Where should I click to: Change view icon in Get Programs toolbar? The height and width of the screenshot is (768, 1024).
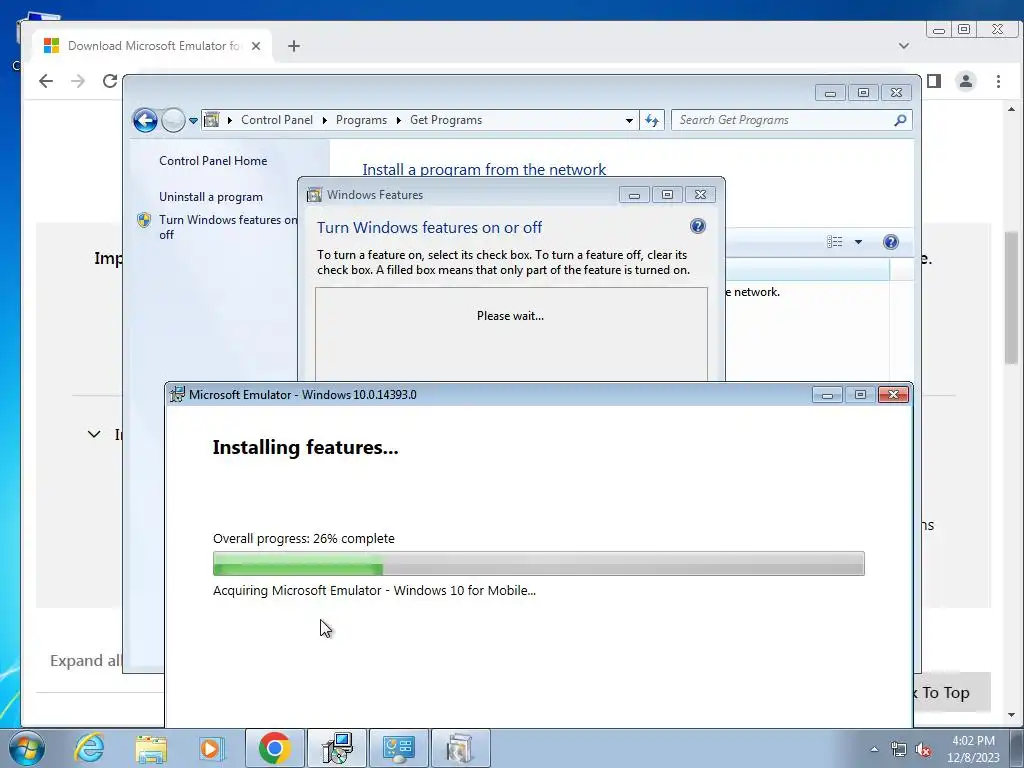pos(835,242)
